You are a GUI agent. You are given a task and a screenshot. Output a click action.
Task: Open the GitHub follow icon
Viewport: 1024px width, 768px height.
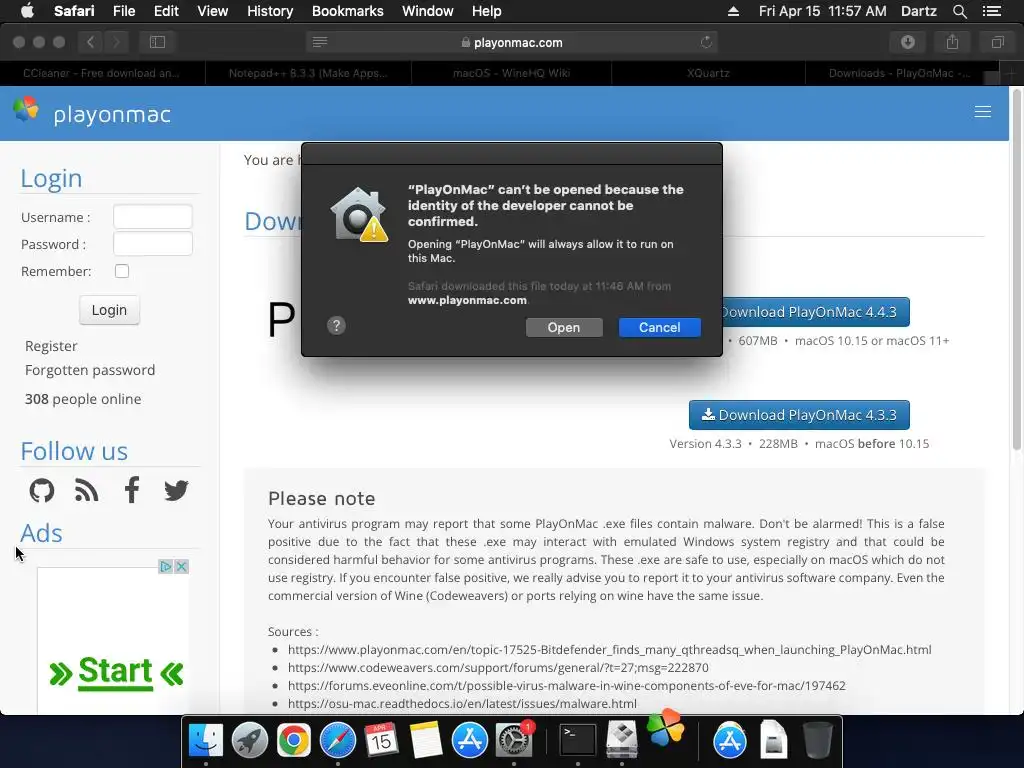pos(42,490)
